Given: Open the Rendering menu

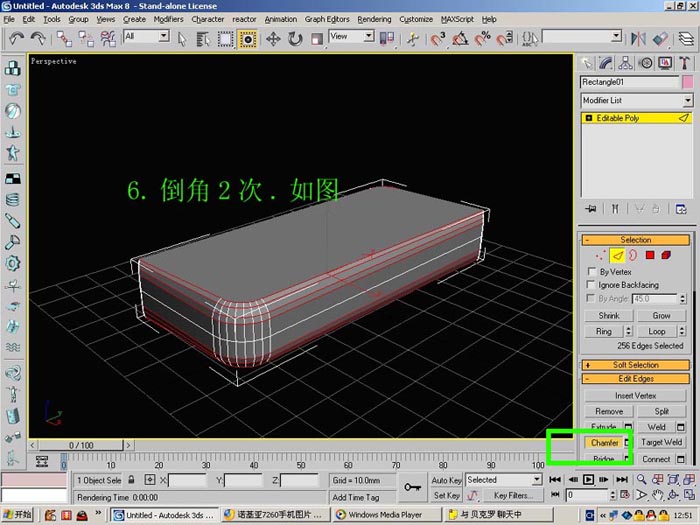Looking at the screenshot, I should click(x=374, y=19).
